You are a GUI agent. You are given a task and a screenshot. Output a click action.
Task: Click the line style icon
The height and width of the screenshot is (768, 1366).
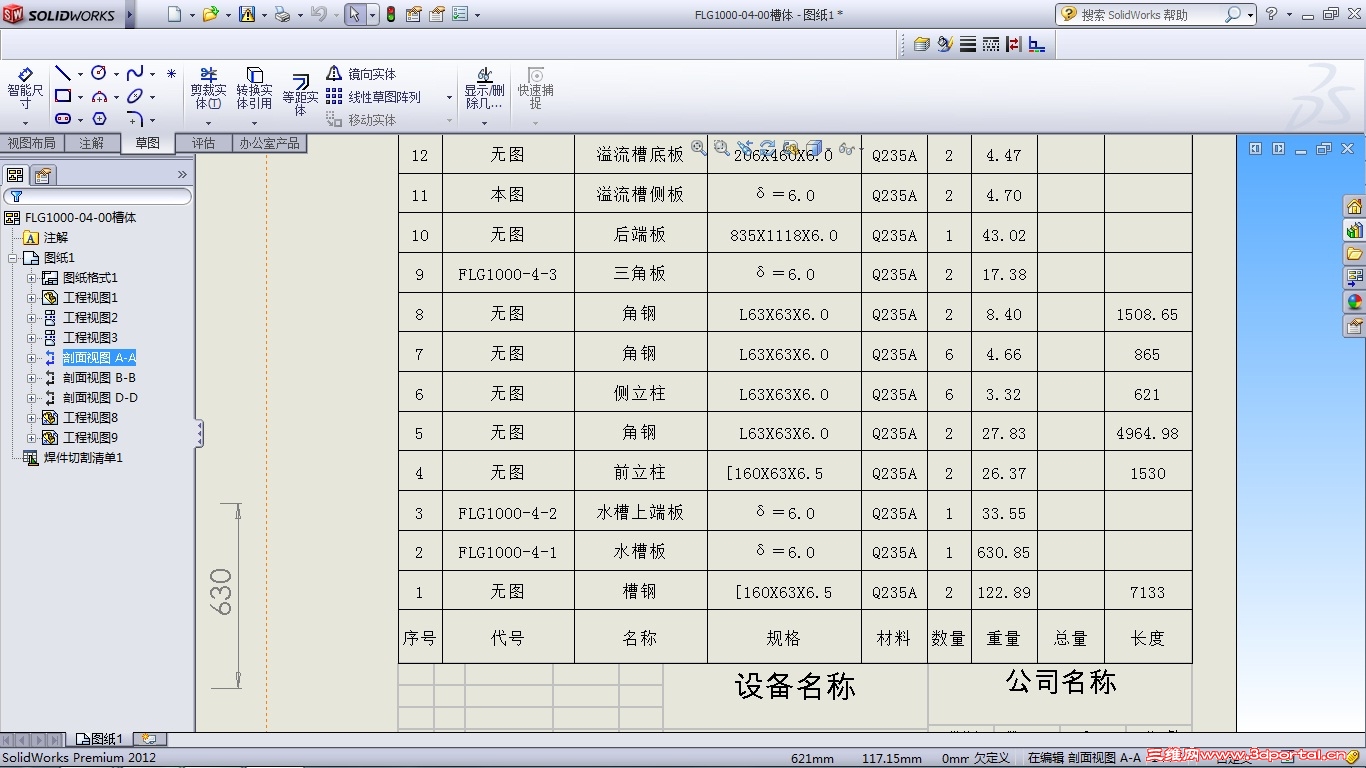(x=991, y=44)
